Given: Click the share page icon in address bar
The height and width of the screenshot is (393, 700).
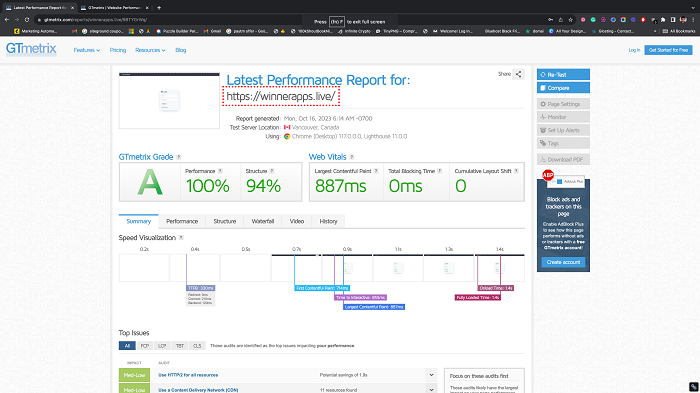Looking at the screenshot, I should coord(561,20).
